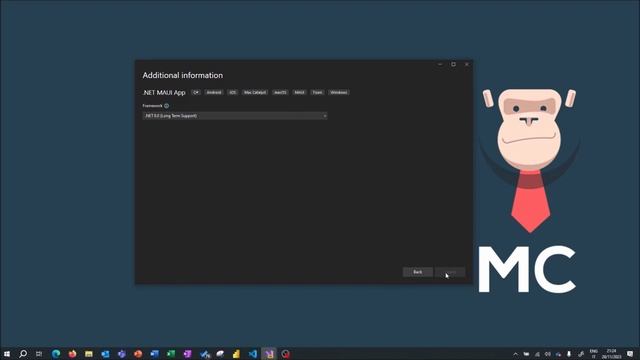Close the Additional information dialog
This screenshot has height=360, width=640.
(x=467, y=64)
